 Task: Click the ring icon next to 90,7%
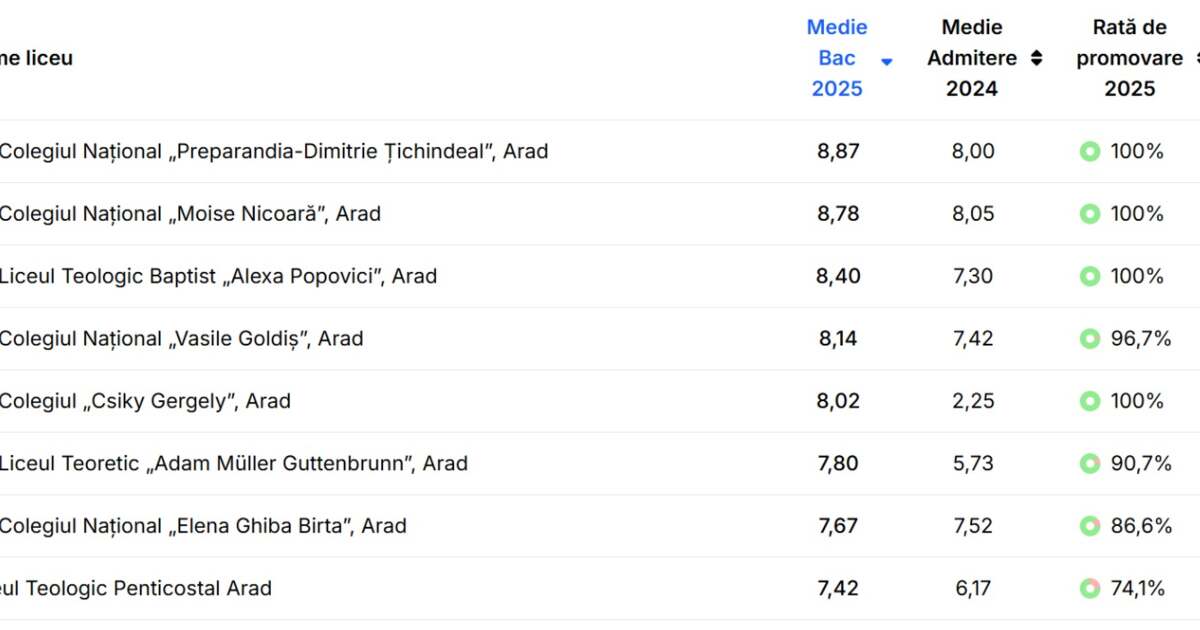[1090, 464]
